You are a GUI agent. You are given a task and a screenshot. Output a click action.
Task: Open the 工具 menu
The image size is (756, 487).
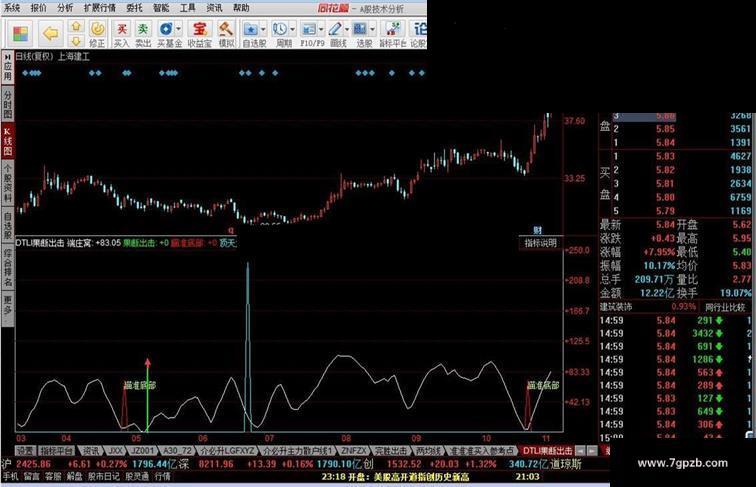(188, 8)
